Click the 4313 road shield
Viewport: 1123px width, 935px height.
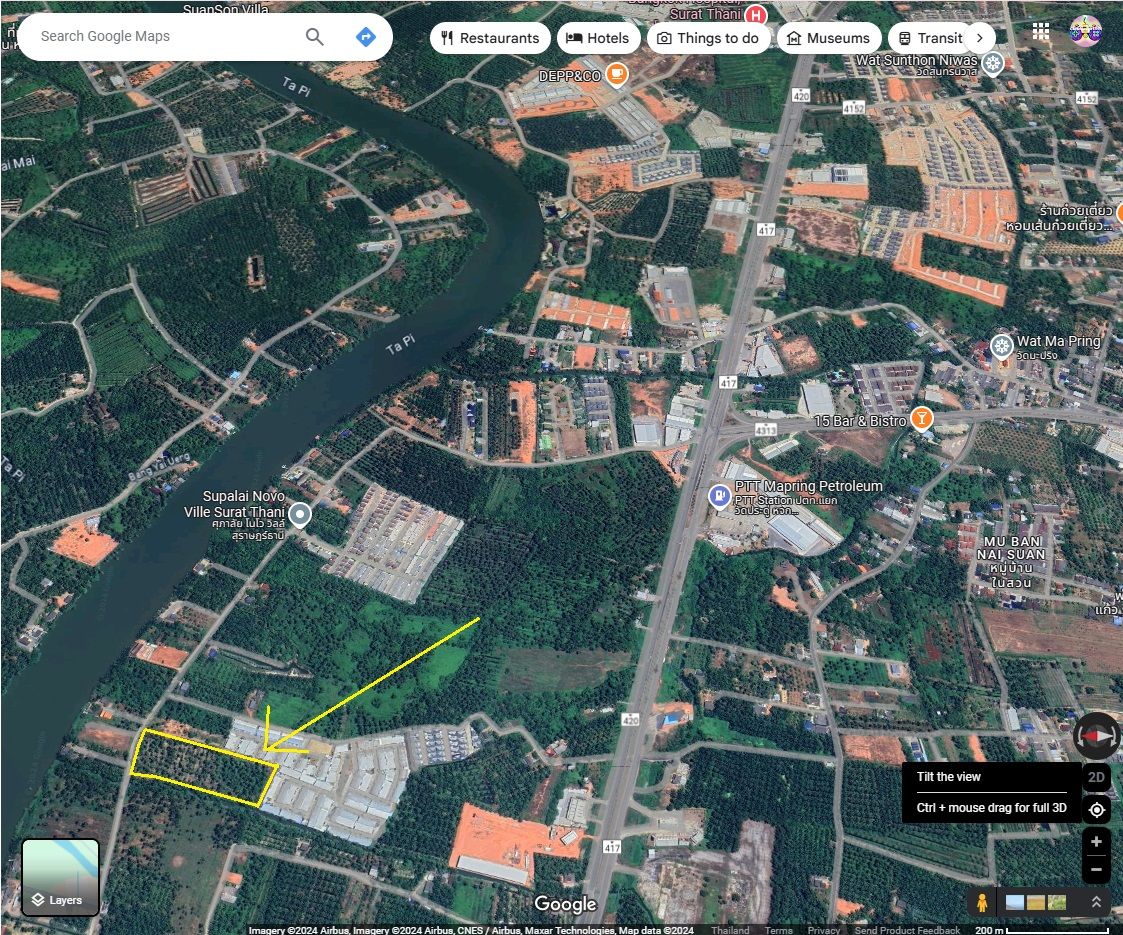point(766,430)
